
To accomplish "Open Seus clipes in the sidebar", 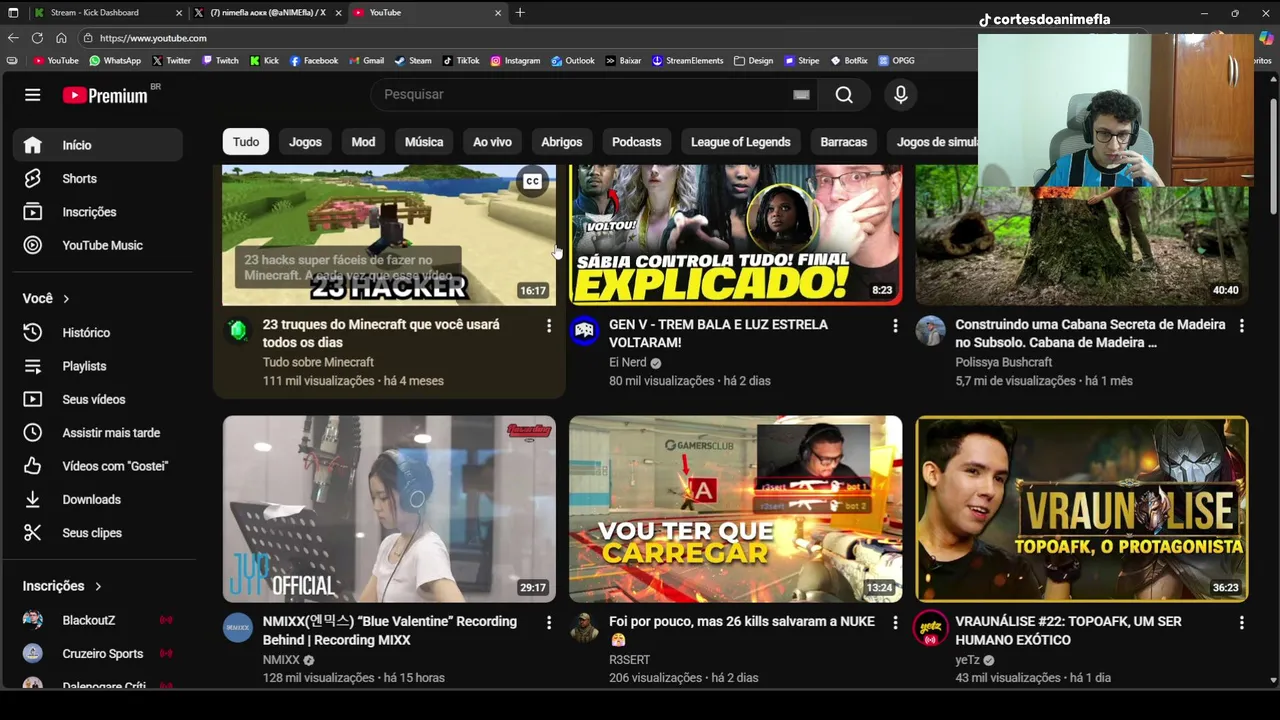I will (98, 533).
